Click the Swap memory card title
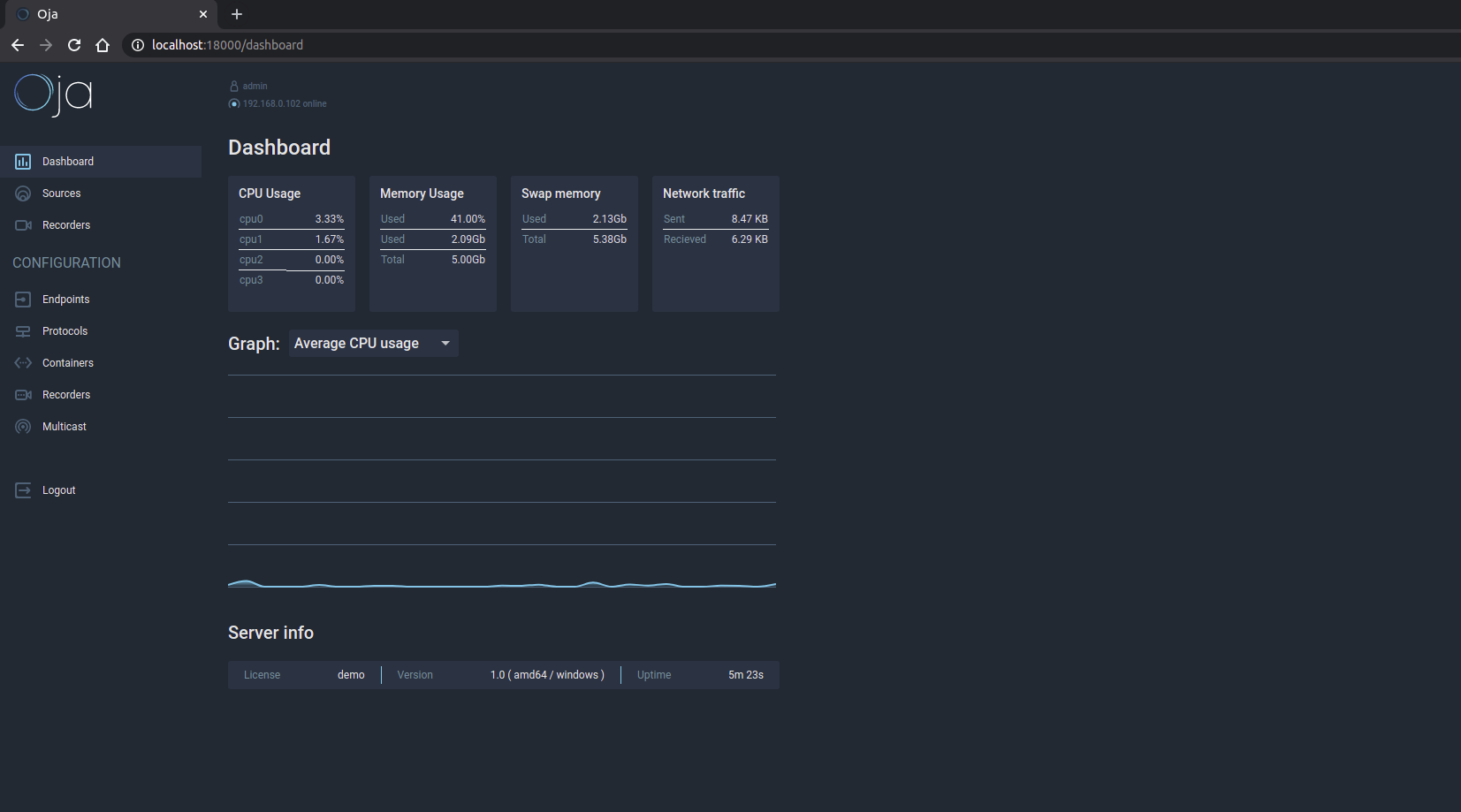Screen dimensions: 1461x812 pos(561,194)
